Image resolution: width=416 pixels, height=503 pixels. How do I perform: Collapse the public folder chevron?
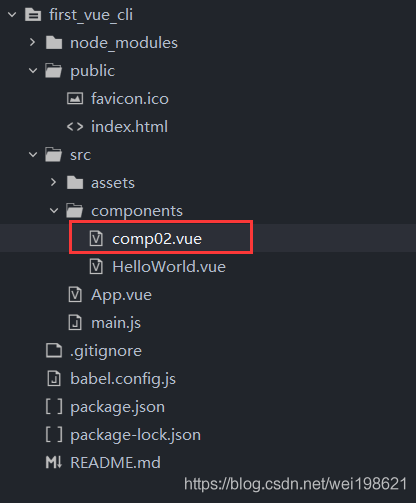tap(33, 71)
